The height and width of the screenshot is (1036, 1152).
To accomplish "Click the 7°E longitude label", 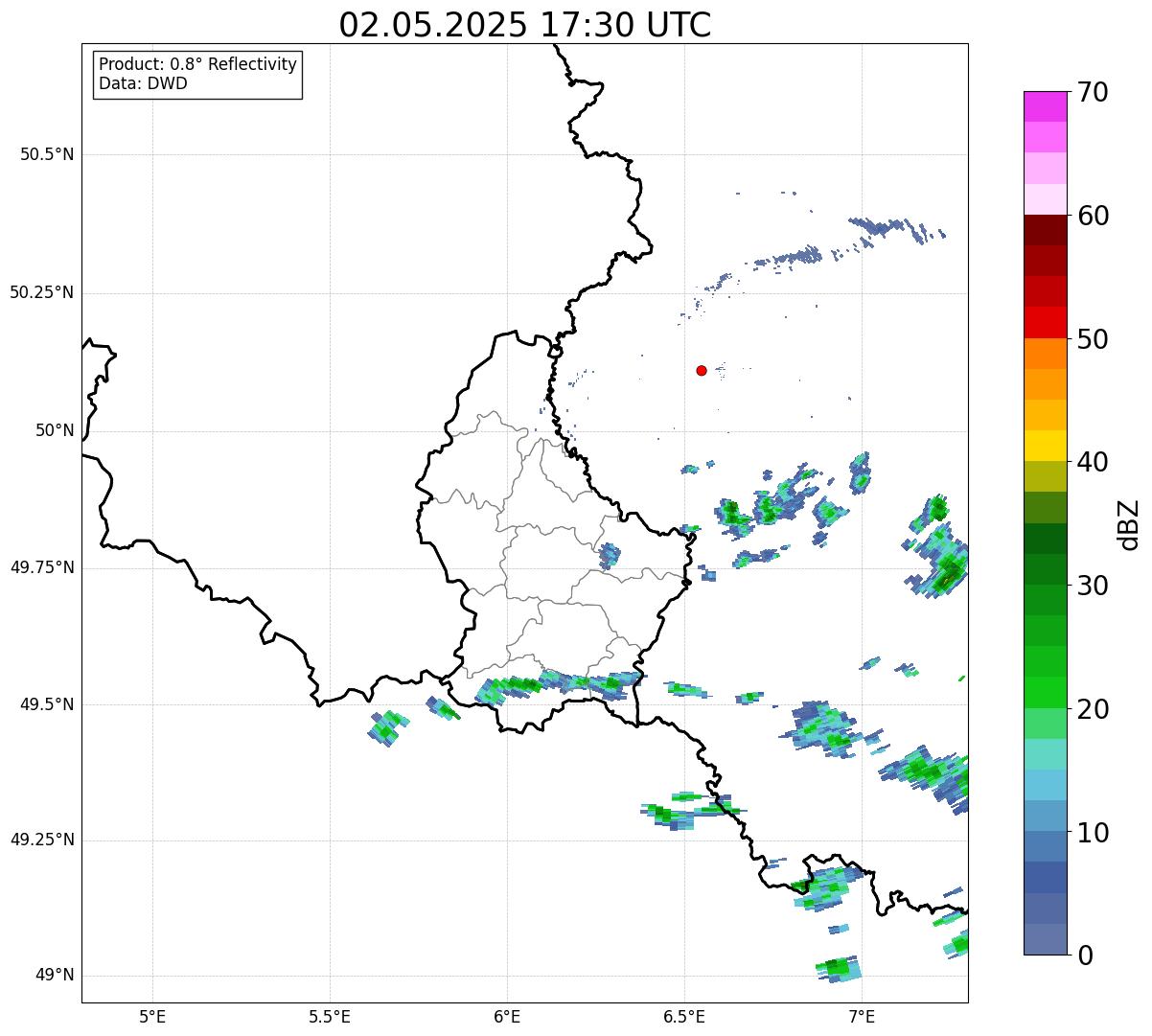I will point(862,1016).
